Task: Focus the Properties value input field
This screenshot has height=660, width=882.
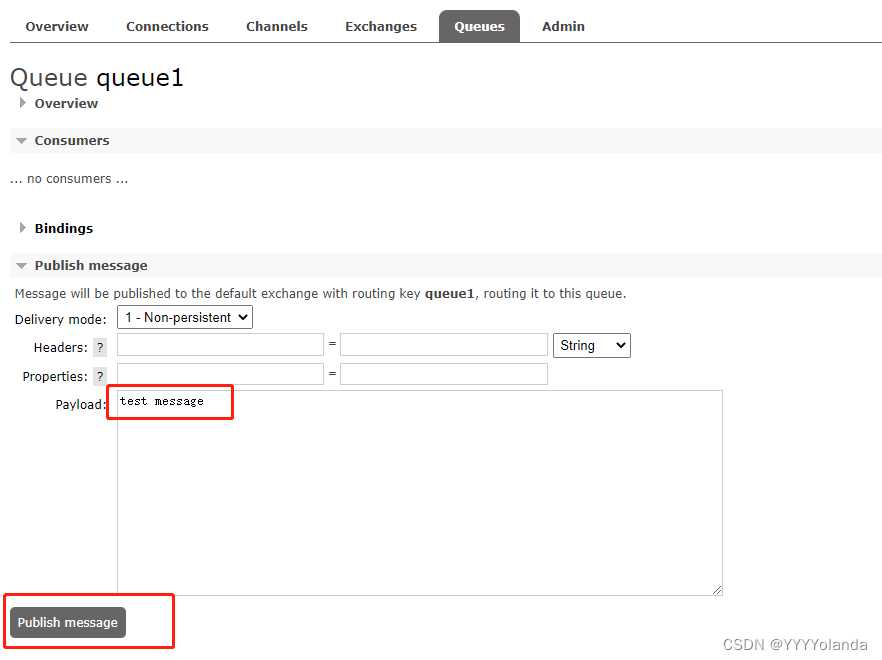Action: click(x=444, y=374)
